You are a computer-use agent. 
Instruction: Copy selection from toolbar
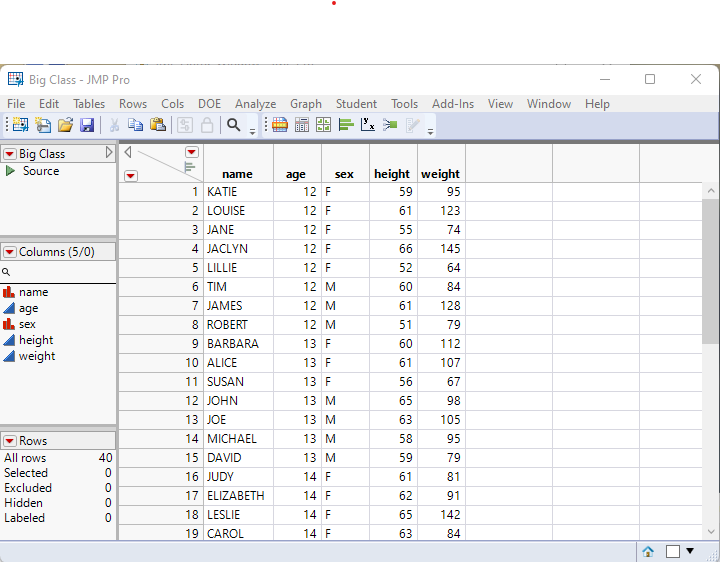tap(135, 125)
